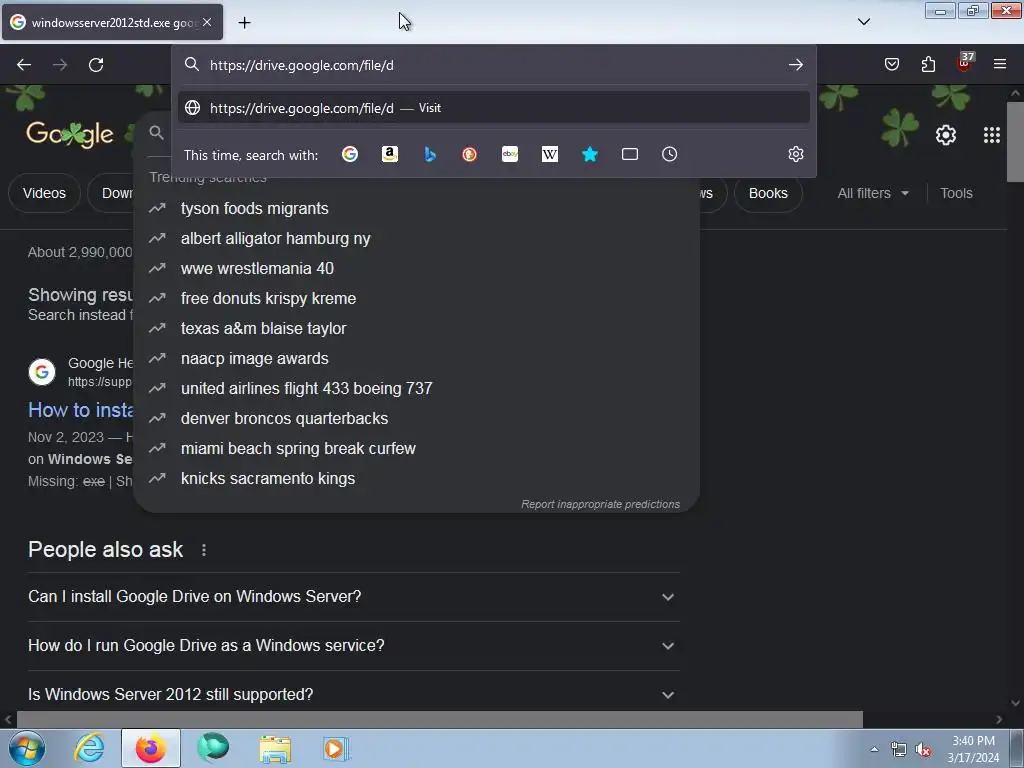Open a new tab with the plus button
This screenshot has width=1024, height=768.
(x=244, y=23)
